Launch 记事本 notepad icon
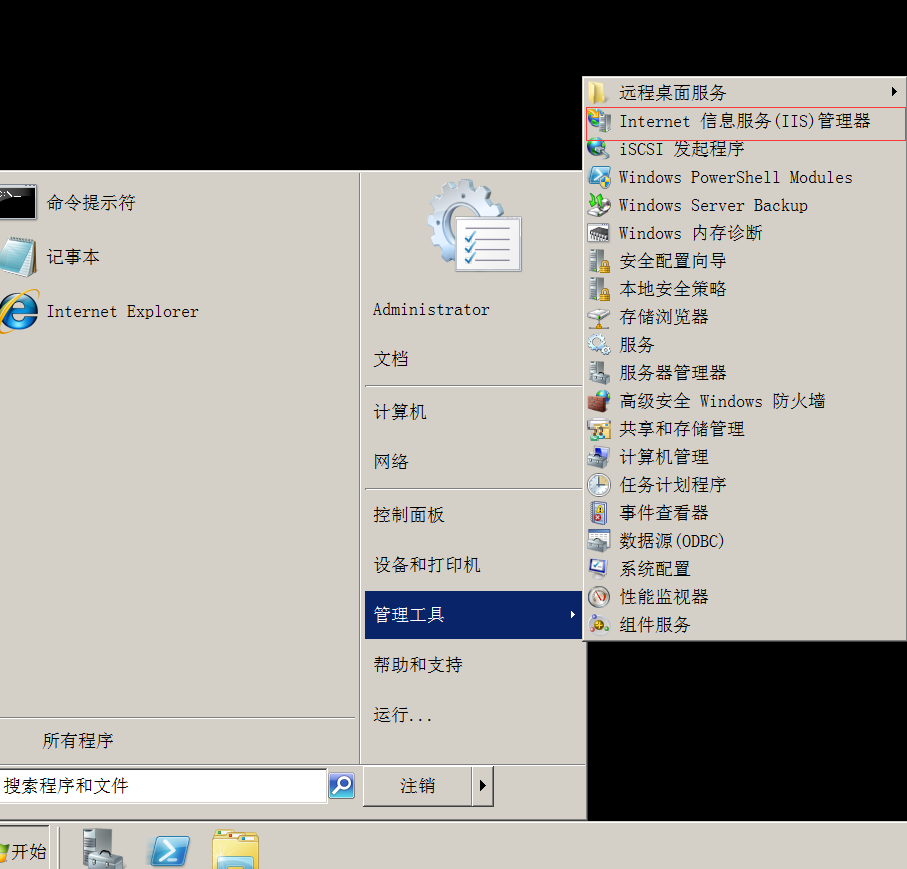The width and height of the screenshot is (907, 869). [19, 257]
